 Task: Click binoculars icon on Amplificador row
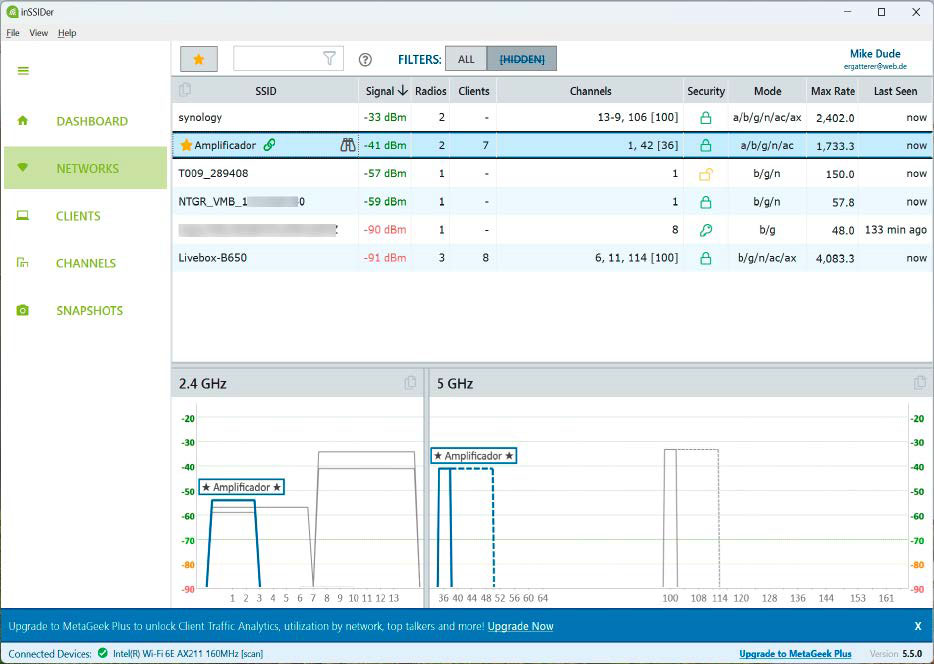(347, 145)
